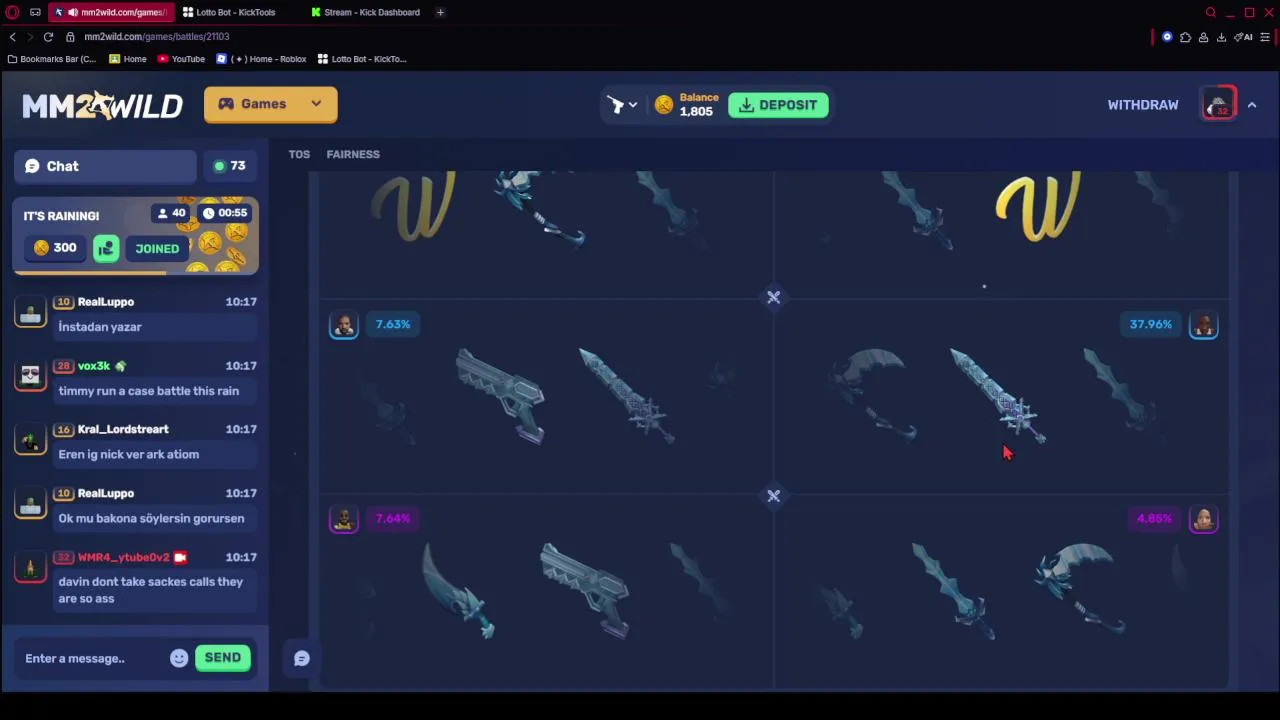Open the TOS link
Screen dimensions: 1280x720
pos(299,154)
